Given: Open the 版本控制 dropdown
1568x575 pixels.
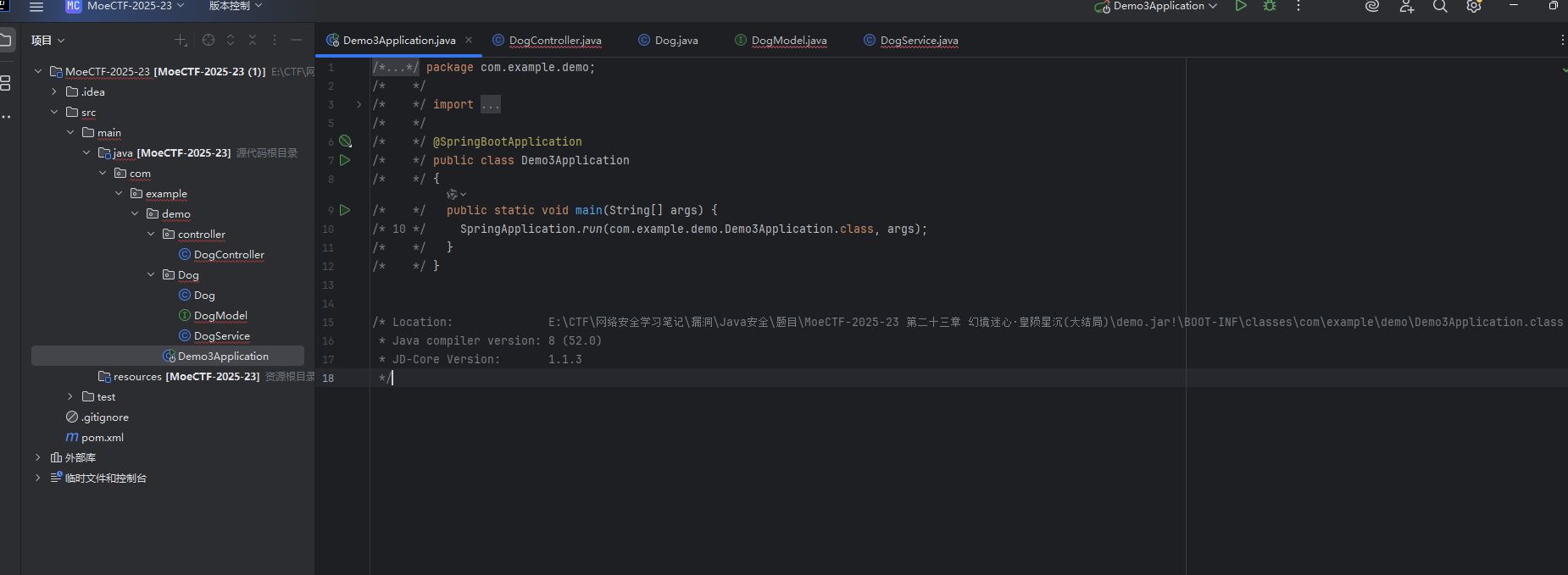Looking at the screenshot, I should pyautogui.click(x=235, y=6).
